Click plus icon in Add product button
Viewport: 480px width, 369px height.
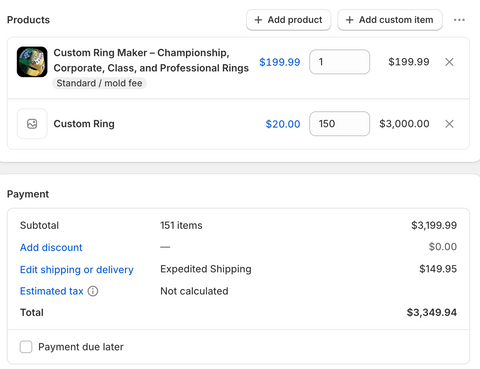point(258,20)
